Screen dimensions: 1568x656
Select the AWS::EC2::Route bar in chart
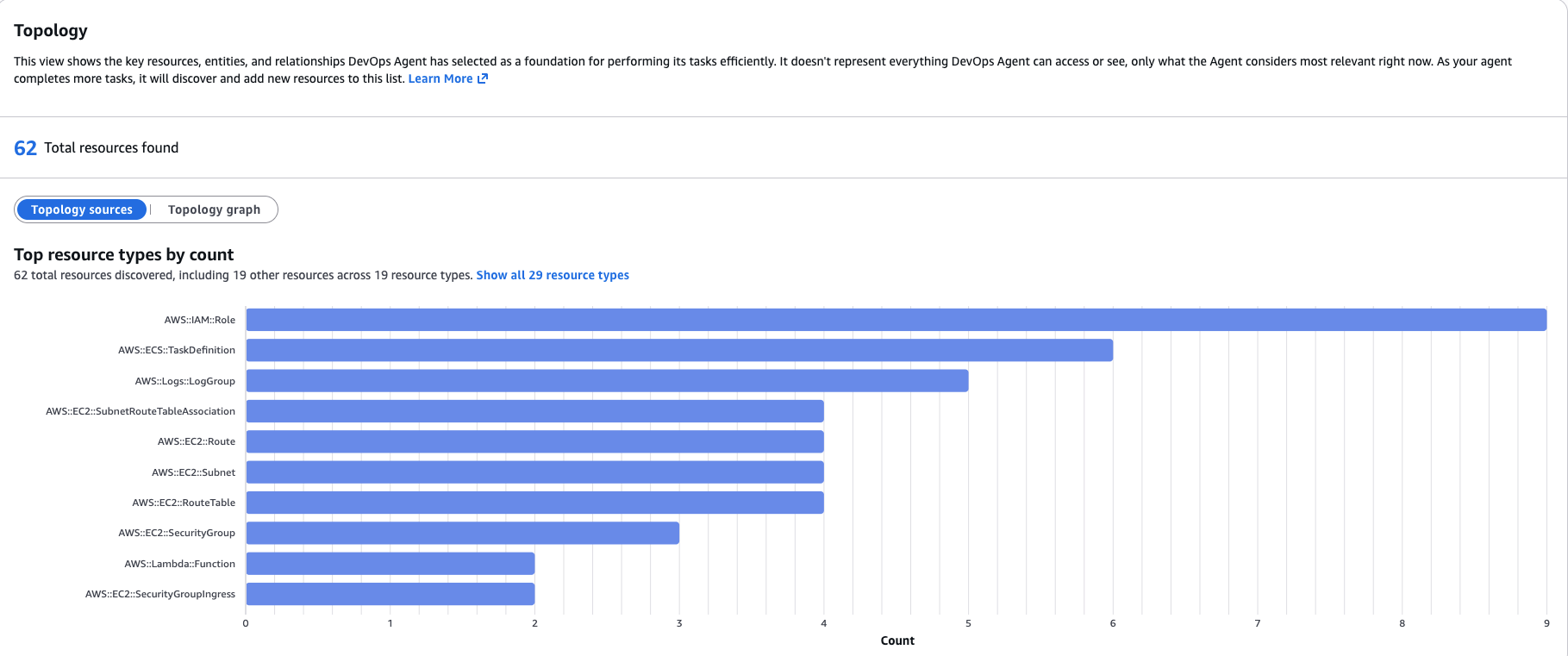point(534,441)
